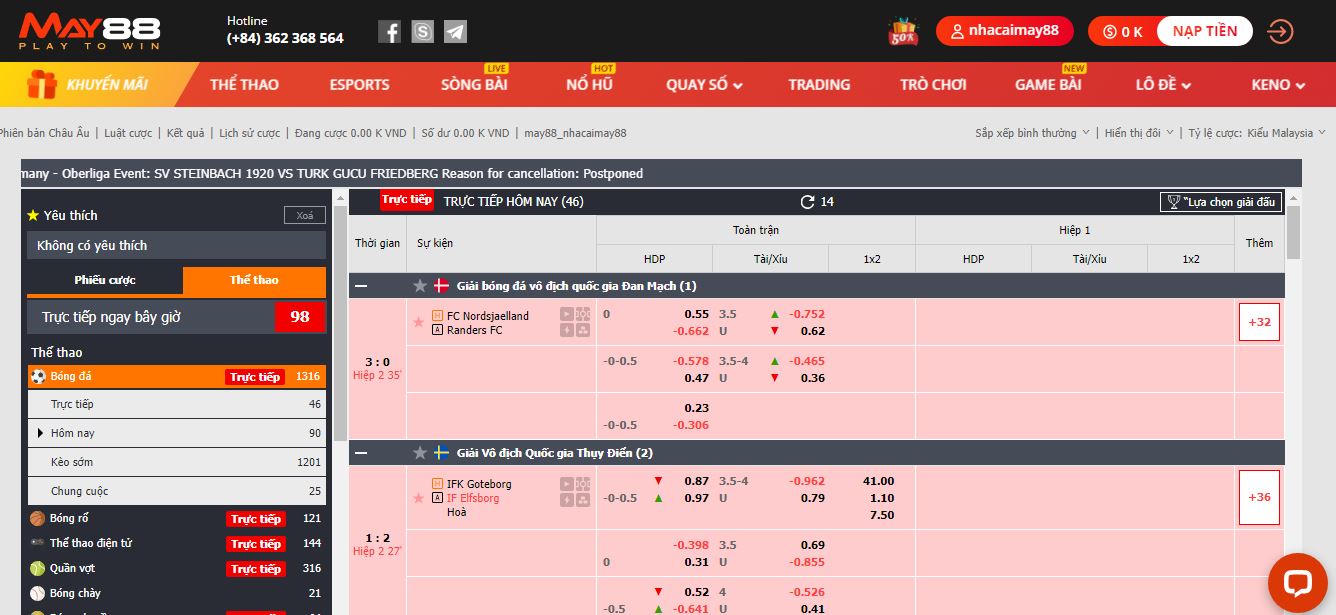1336x615 pixels.
Task: Click the Lựa chọn giải đấu button
Action: click(x=1220, y=202)
